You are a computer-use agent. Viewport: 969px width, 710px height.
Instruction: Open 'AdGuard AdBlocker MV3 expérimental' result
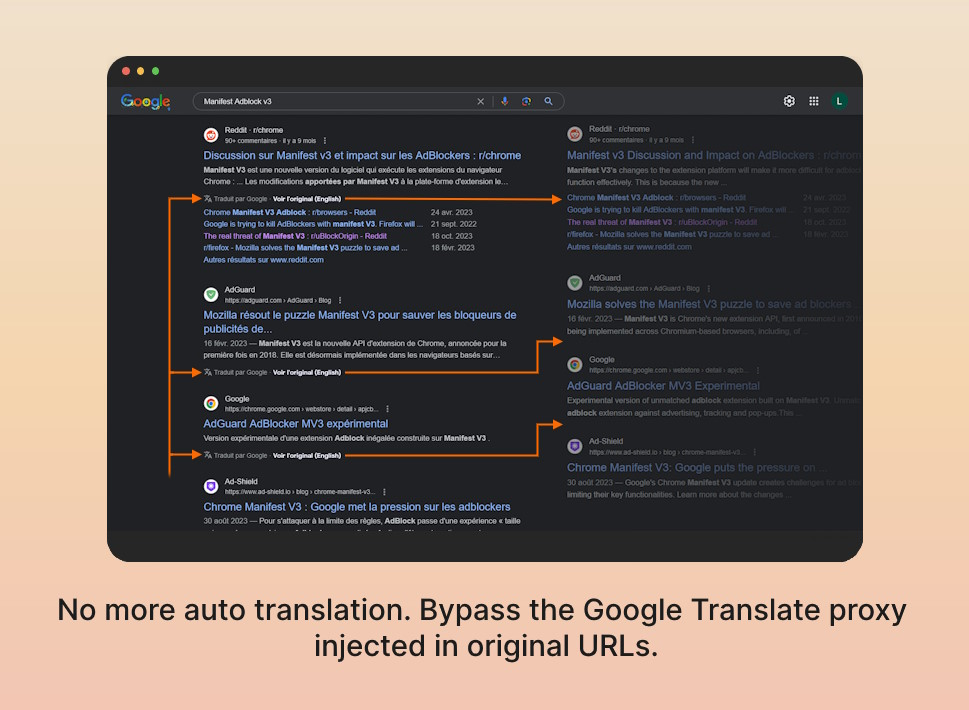[295, 424]
